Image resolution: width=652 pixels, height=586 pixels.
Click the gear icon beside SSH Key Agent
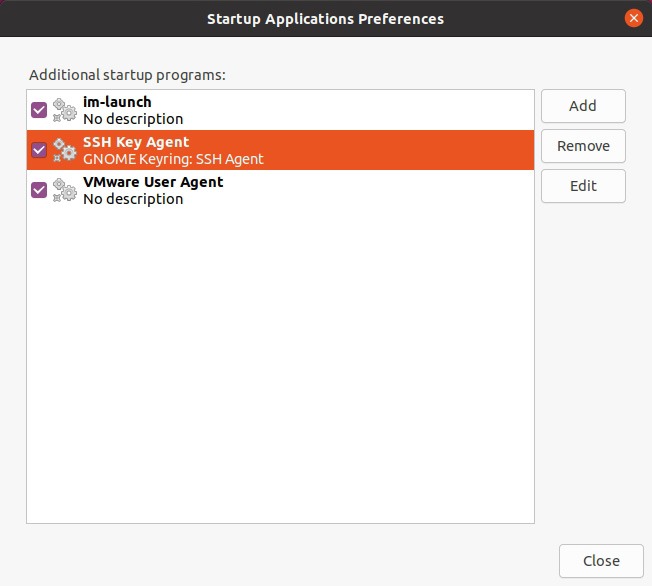coord(64,150)
